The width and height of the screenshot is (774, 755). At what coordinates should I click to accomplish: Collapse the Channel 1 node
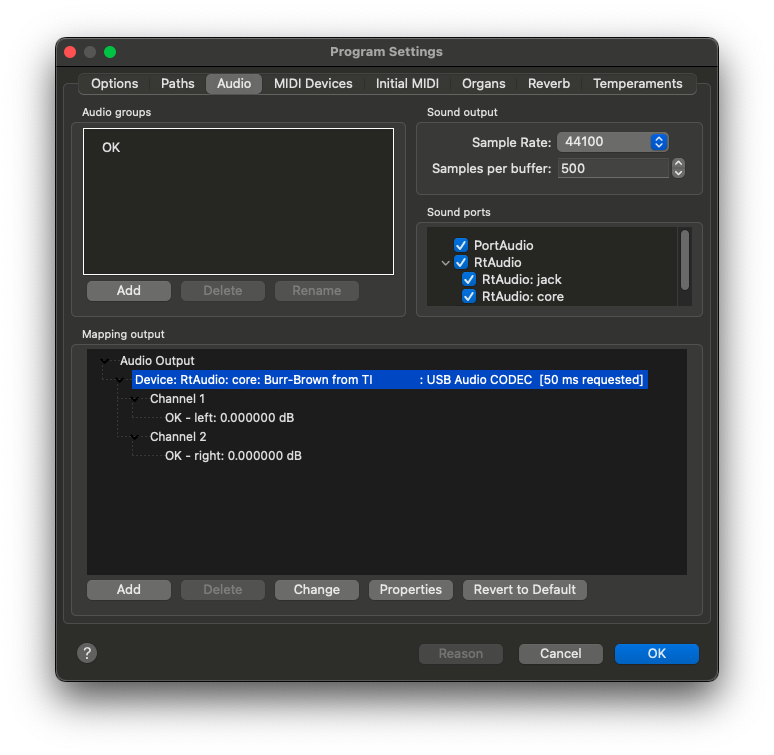(x=135, y=399)
